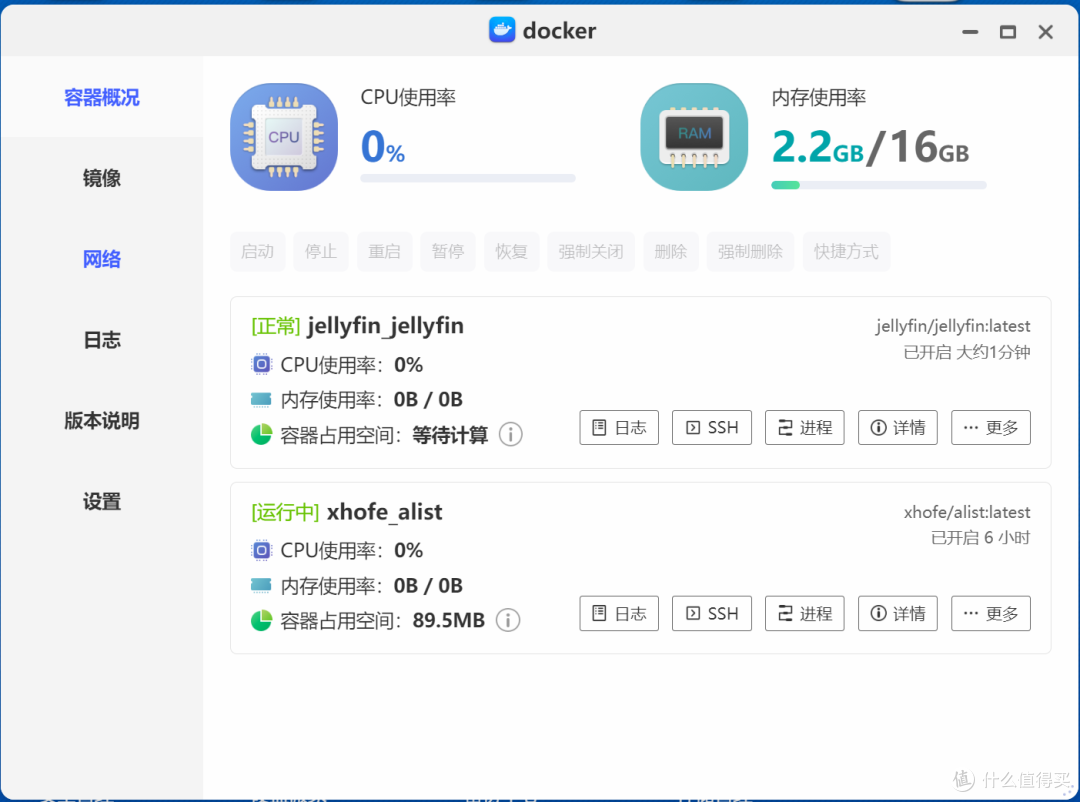Image resolution: width=1080 pixels, height=802 pixels.
Task: Open SSH for jellyfin_jellyfin container
Action: coord(712,428)
